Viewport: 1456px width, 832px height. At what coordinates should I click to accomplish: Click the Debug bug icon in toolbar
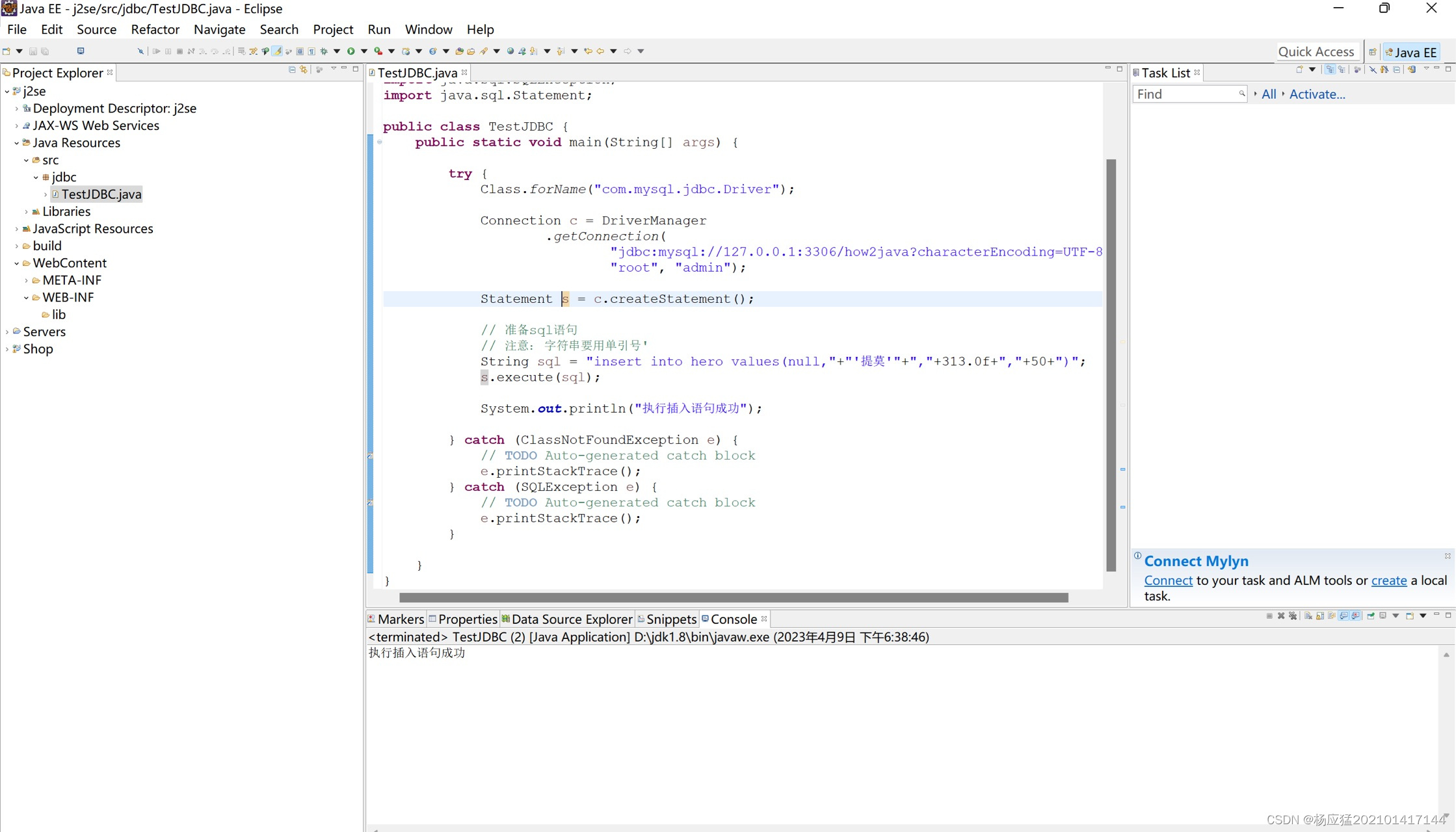323,51
